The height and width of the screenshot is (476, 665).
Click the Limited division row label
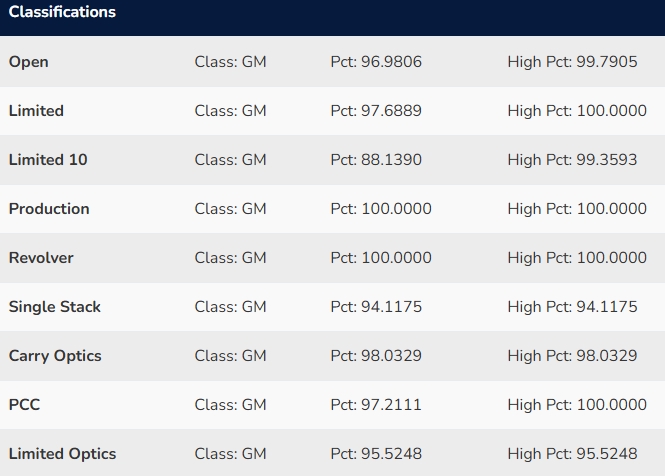tap(36, 111)
